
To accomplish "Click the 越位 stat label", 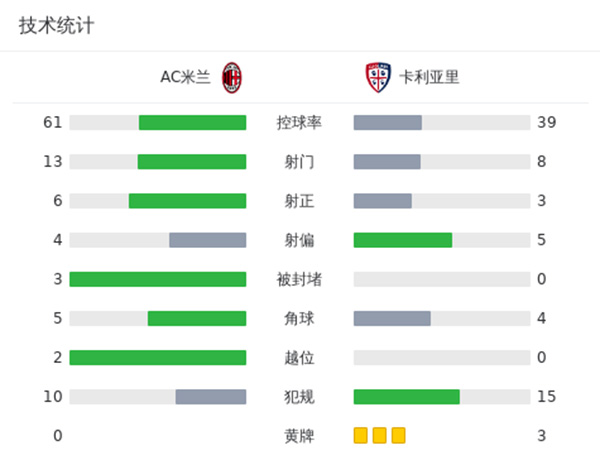I will (299, 358).
